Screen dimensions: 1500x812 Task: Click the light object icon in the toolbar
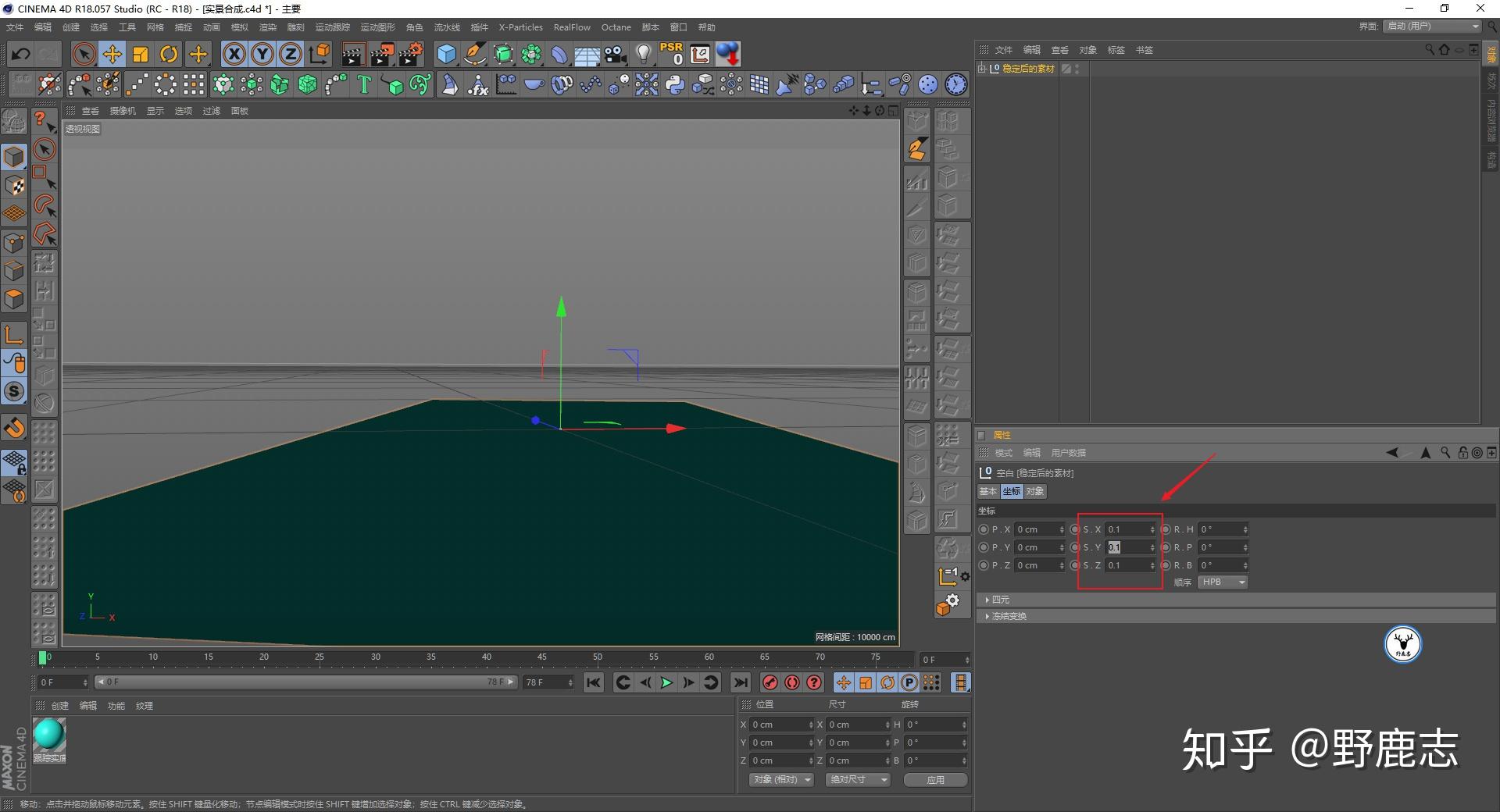(x=642, y=53)
